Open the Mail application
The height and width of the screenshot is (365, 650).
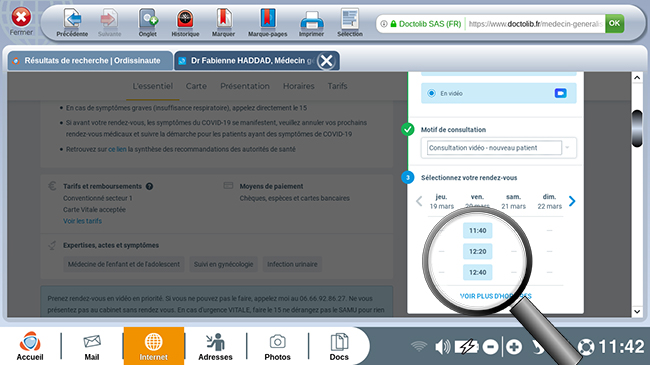click(x=92, y=346)
